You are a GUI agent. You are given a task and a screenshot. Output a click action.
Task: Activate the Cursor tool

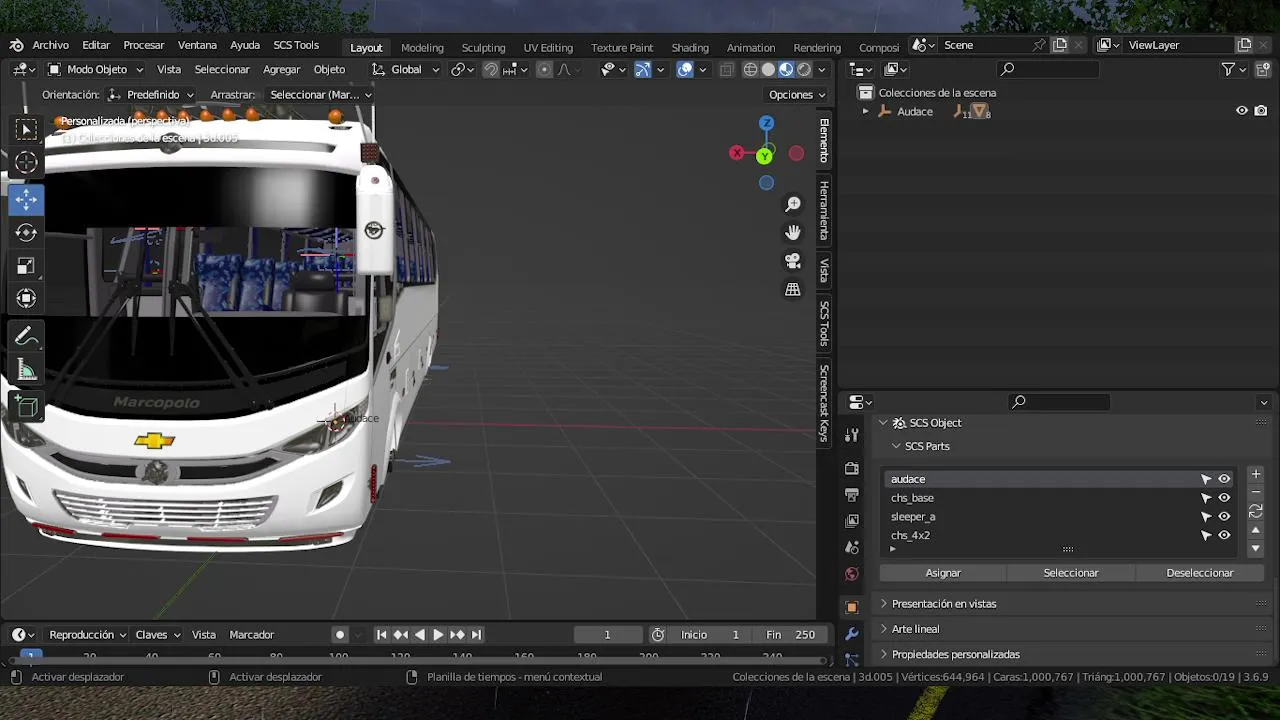pyautogui.click(x=26, y=162)
